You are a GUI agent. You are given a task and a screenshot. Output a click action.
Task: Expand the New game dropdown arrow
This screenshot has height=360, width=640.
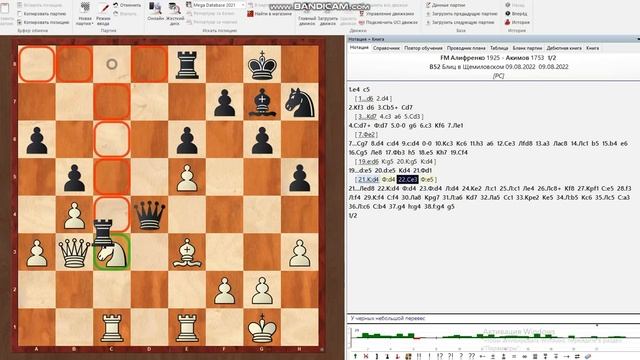coord(92,24)
